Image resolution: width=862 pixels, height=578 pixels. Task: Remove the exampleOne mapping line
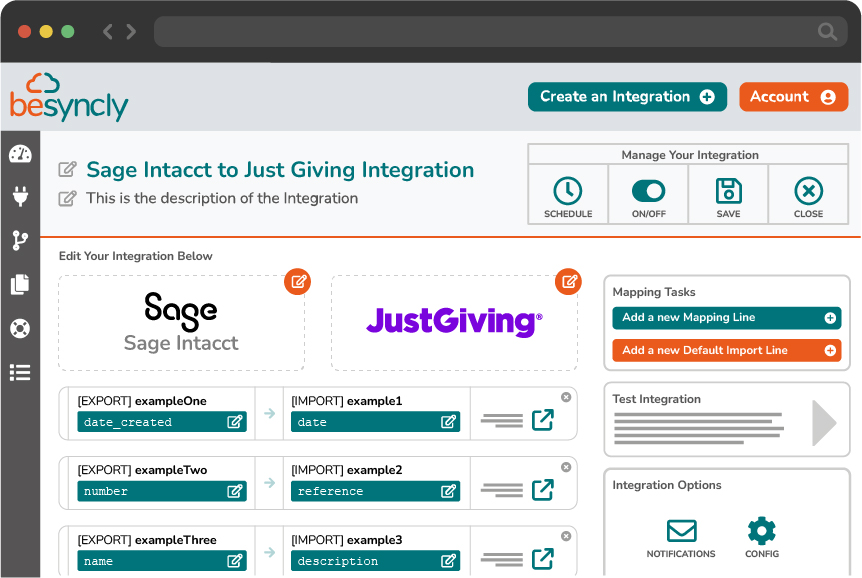click(x=566, y=397)
